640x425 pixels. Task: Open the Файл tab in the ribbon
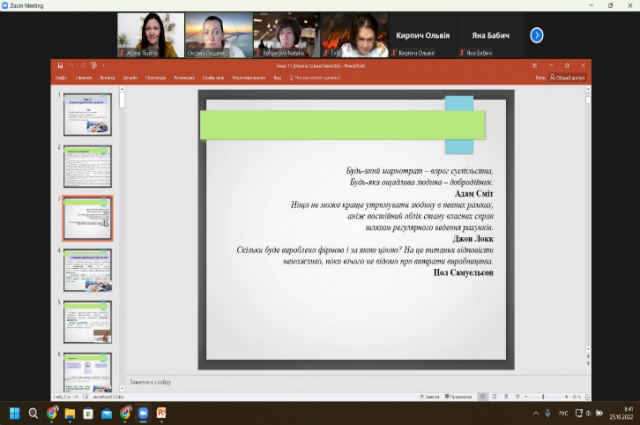click(61, 77)
